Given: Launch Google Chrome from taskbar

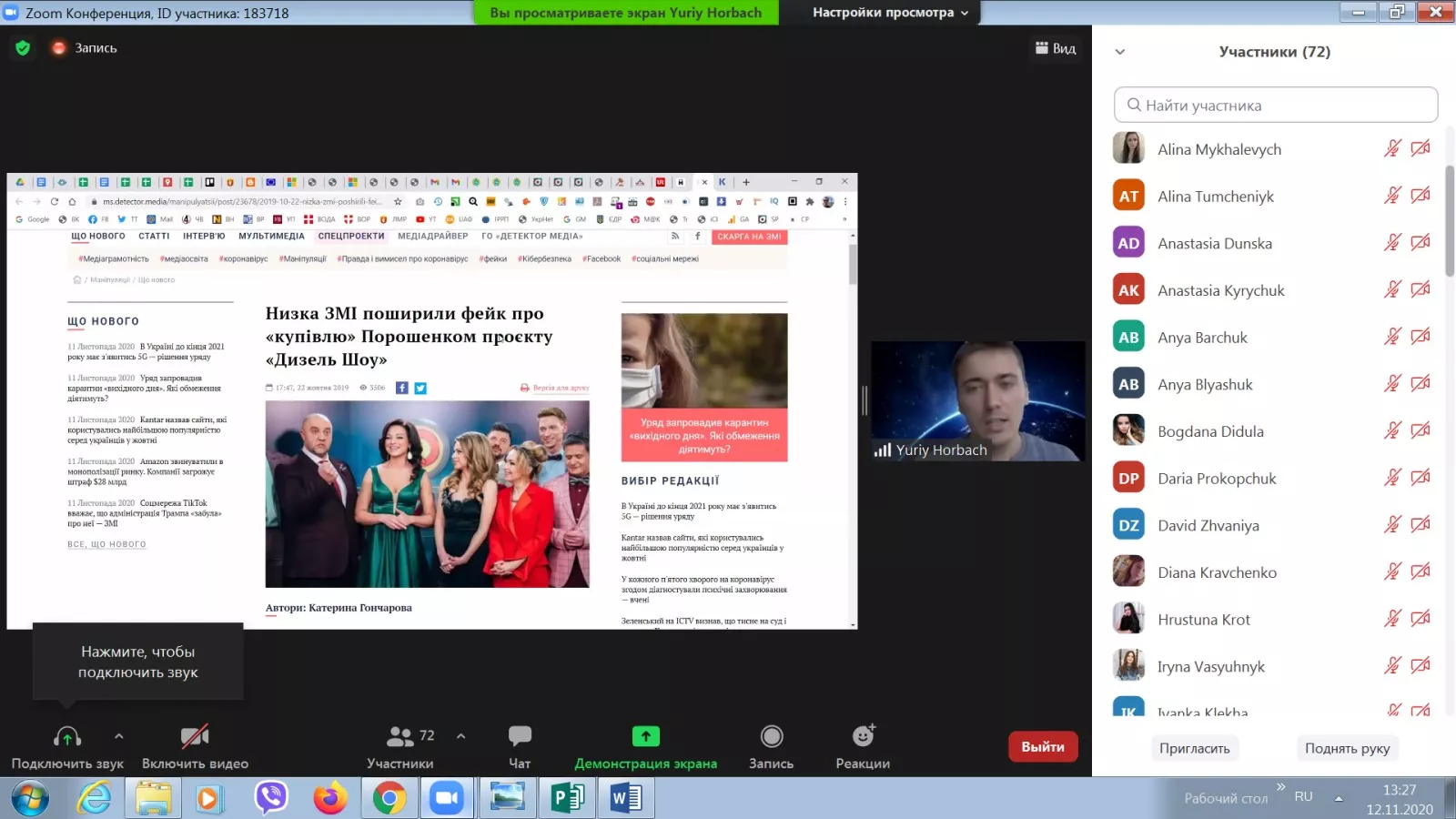Looking at the screenshot, I should [x=389, y=798].
